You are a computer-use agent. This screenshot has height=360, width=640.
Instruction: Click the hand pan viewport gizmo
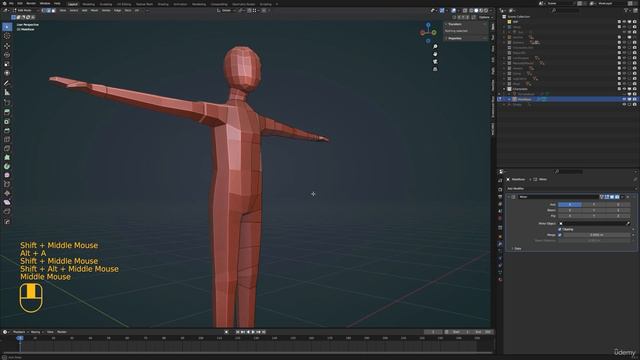point(435,54)
